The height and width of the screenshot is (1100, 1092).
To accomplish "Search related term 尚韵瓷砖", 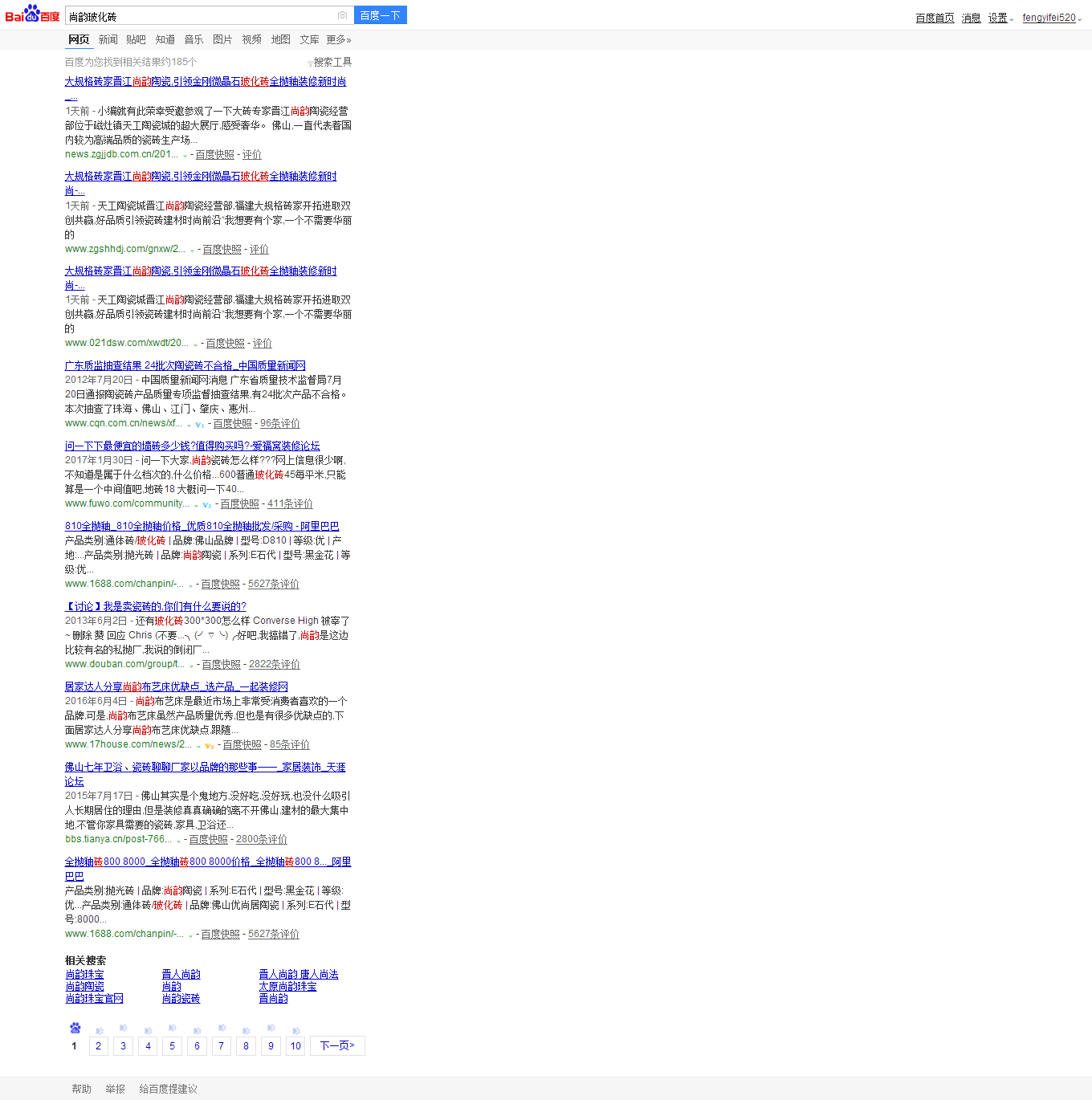I will coord(181,998).
